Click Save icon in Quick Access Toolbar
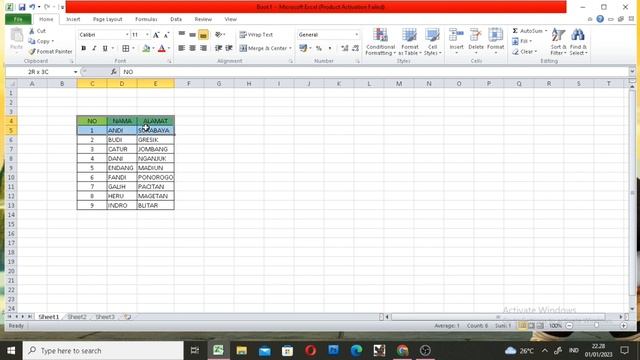 (22, 7)
